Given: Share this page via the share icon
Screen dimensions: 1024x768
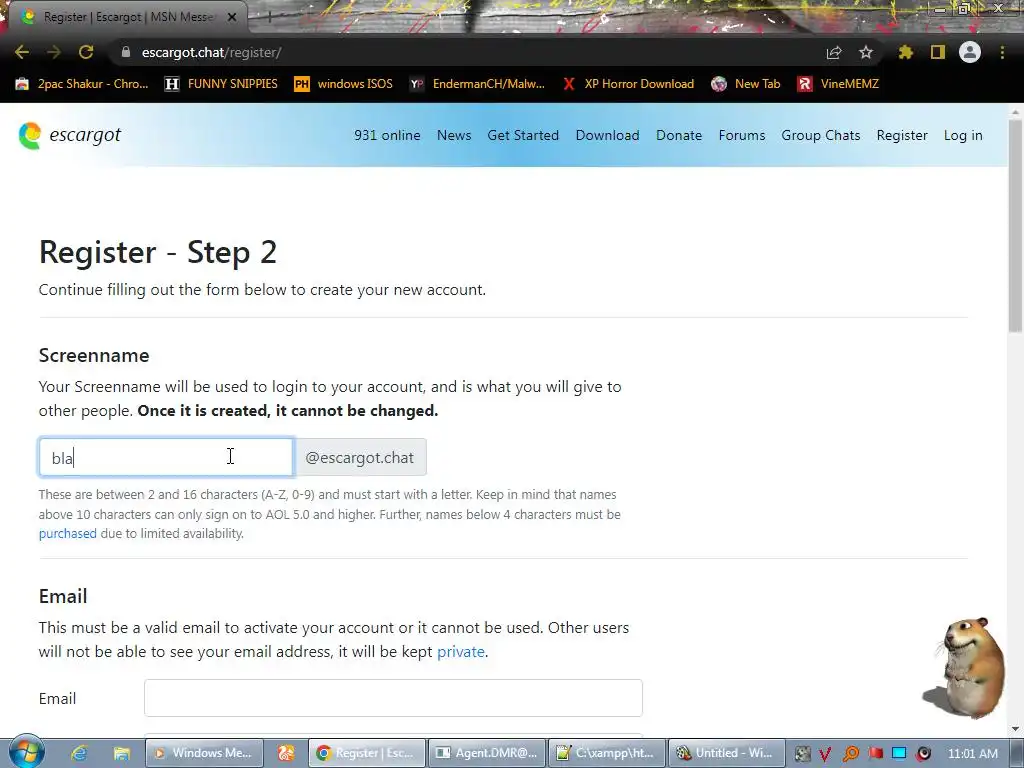Looking at the screenshot, I should pyautogui.click(x=834, y=52).
